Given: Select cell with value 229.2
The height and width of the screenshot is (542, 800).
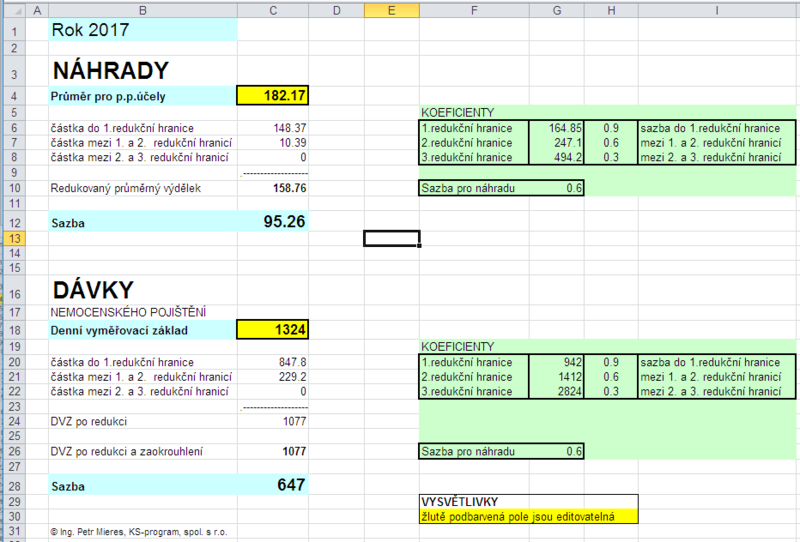Looking at the screenshot, I should click(273, 377).
